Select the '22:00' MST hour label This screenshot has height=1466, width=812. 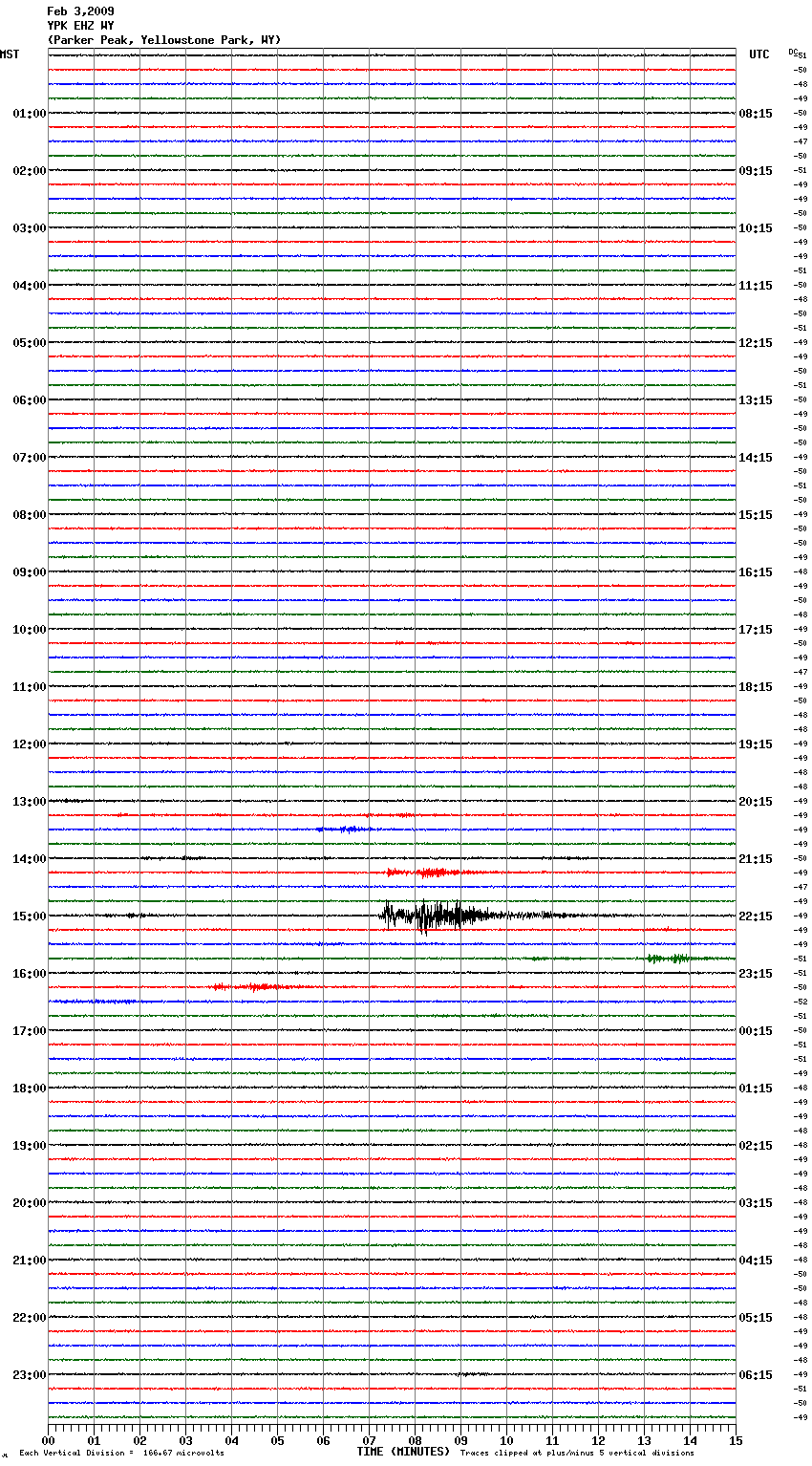coord(29,1318)
